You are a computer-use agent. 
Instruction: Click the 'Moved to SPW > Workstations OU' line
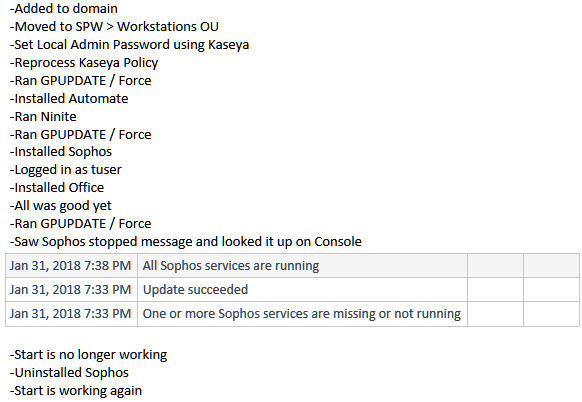click(114, 27)
